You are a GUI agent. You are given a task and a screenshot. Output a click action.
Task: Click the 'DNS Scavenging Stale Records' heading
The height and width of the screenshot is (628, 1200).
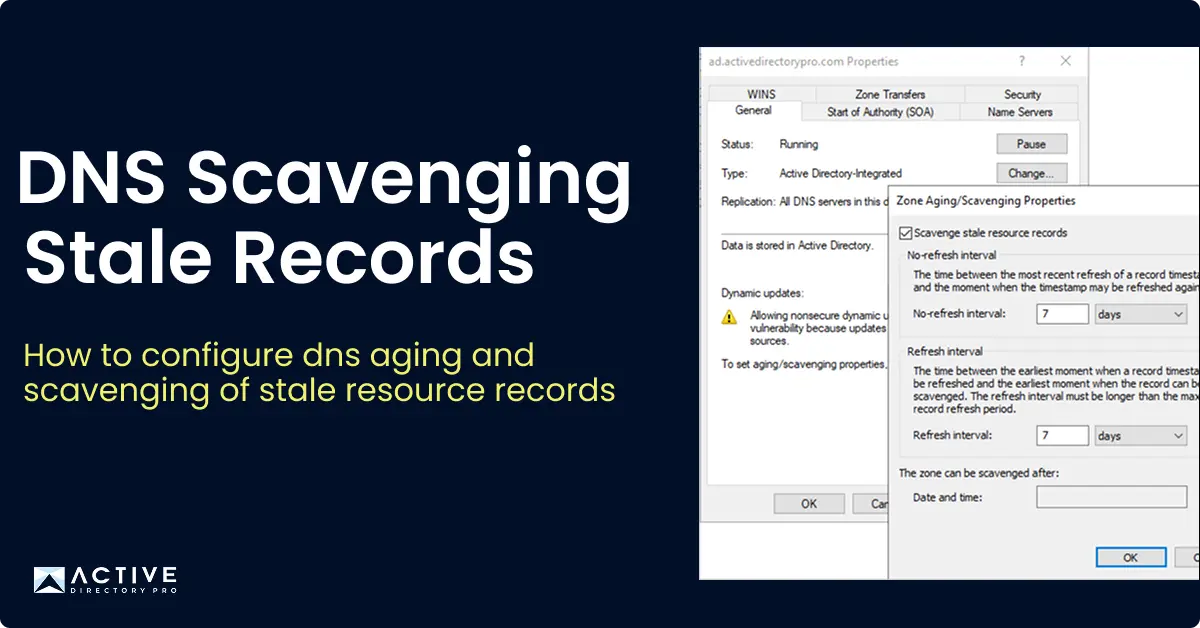[x=324, y=215]
